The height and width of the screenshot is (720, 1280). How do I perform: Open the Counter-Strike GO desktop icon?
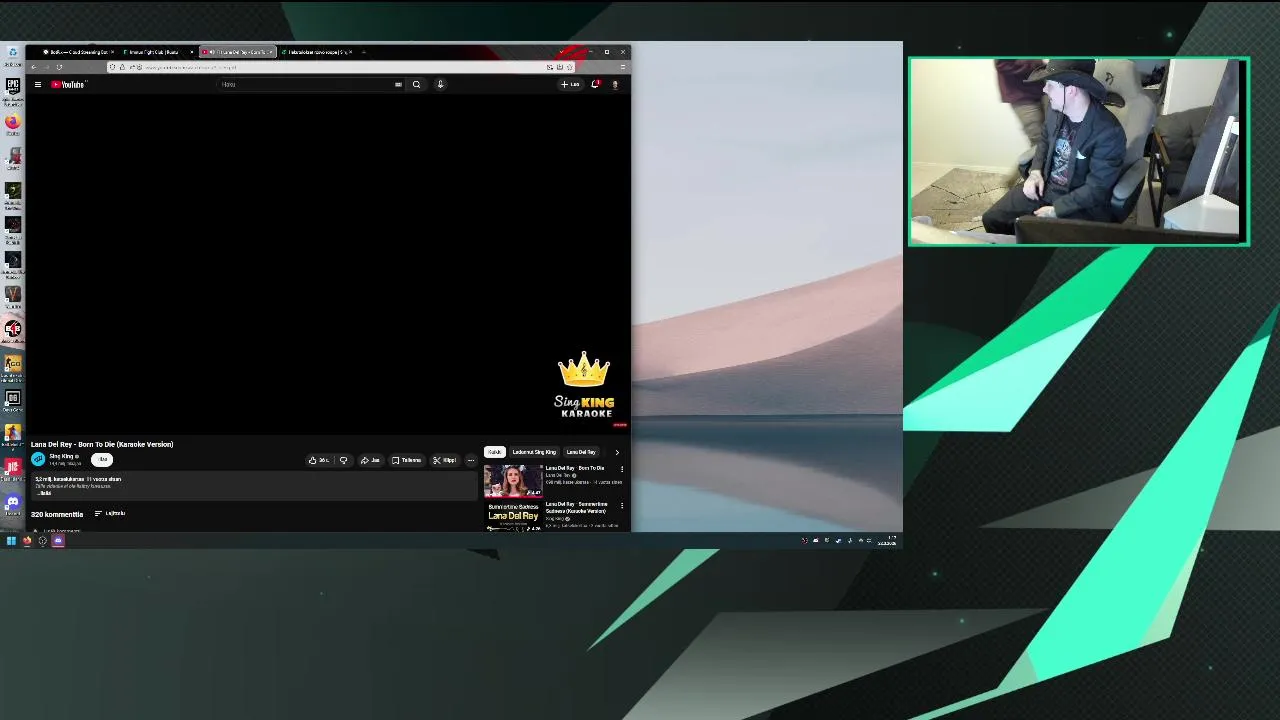pos(12,366)
